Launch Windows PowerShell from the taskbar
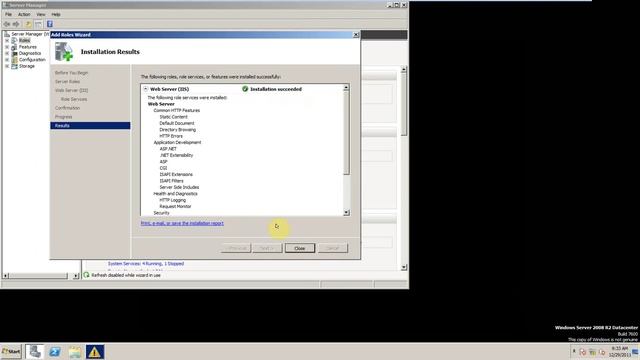This screenshot has height=360, width=640. [55, 351]
